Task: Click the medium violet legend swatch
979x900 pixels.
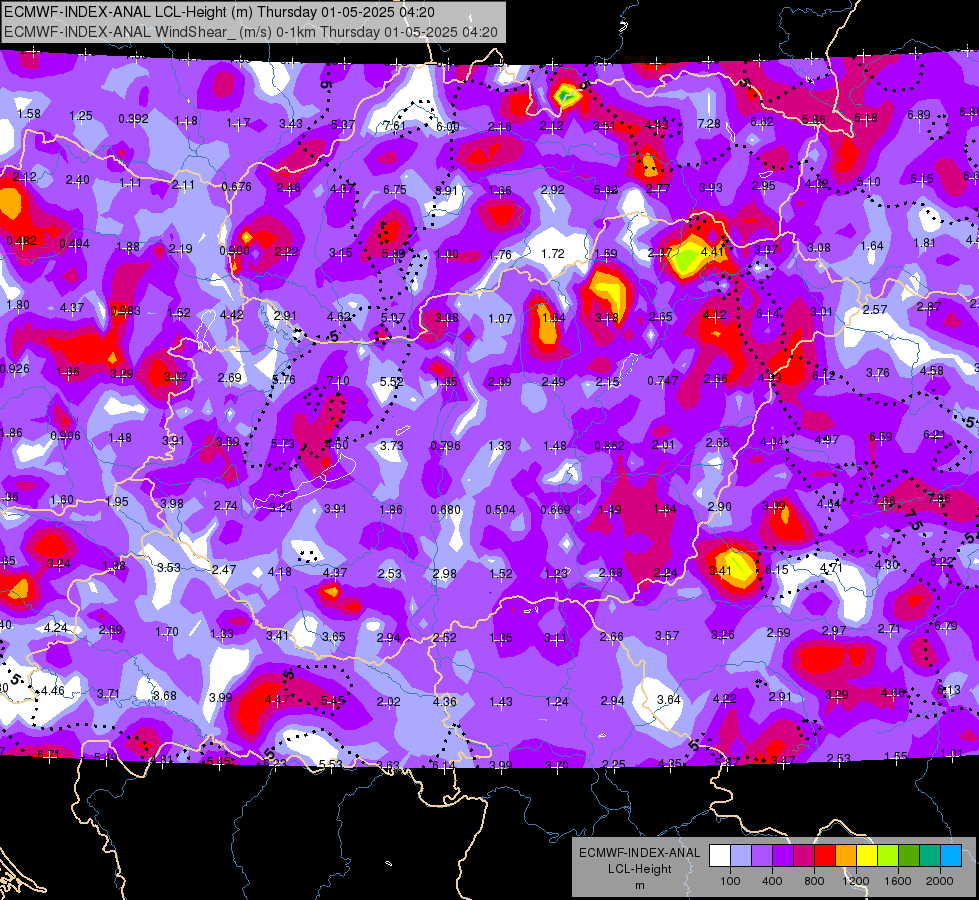Action: click(762, 856)
